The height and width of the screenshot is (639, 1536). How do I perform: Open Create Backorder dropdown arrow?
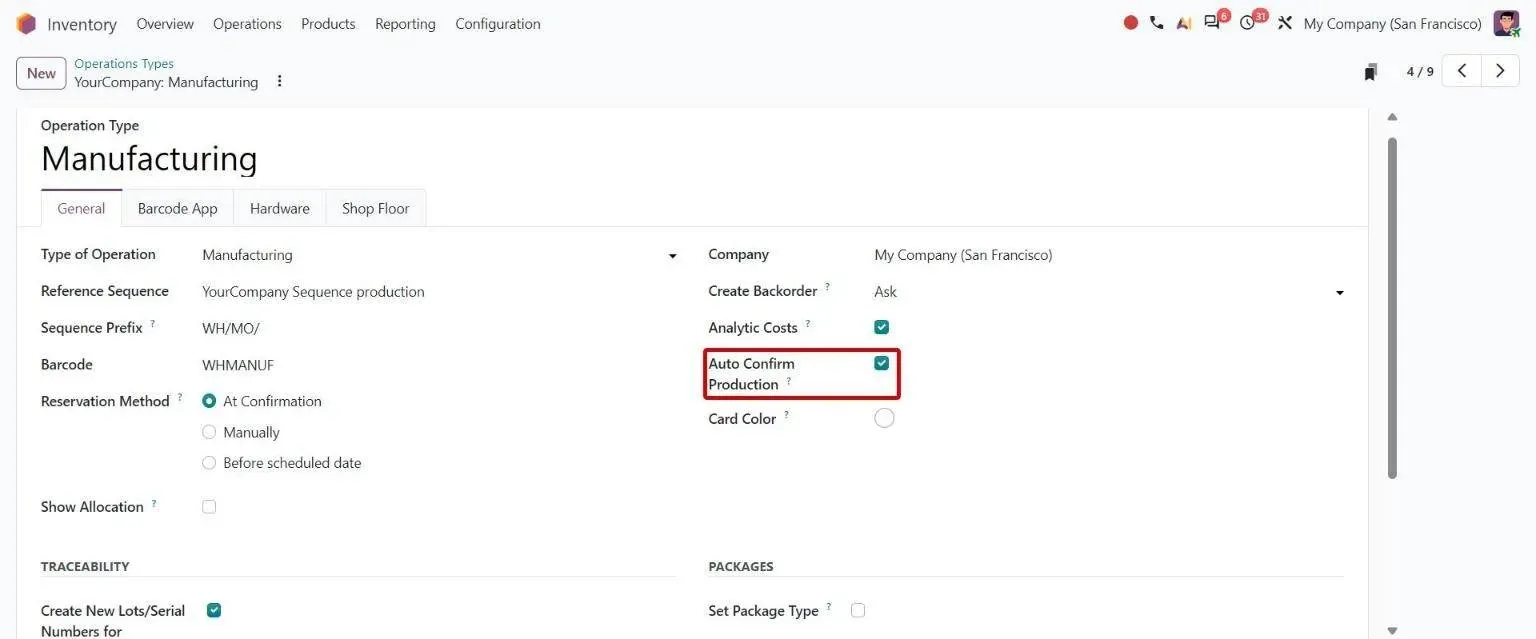point(1340,293)
